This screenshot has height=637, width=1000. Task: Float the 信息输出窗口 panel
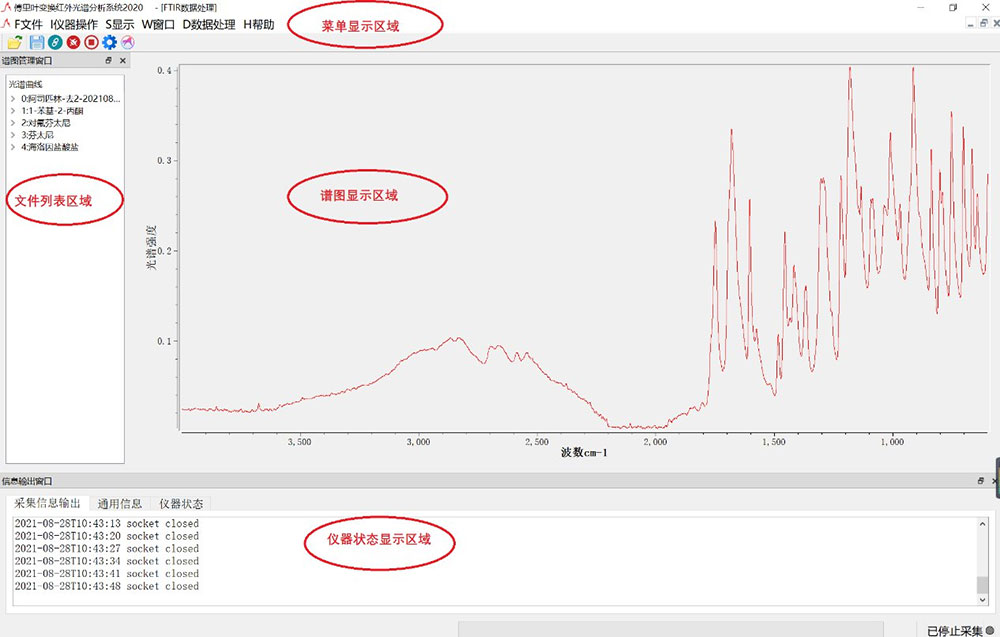pos(981,481)
